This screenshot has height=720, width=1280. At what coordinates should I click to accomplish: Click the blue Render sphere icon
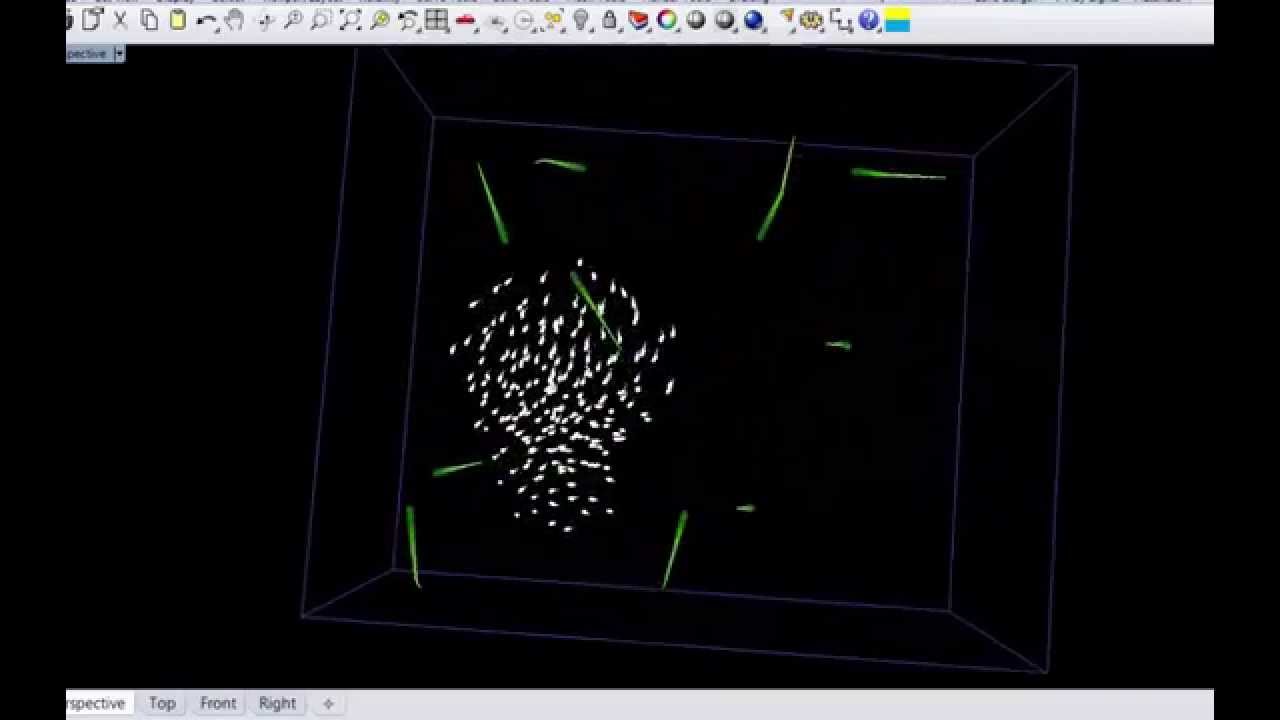click(754, 19)
